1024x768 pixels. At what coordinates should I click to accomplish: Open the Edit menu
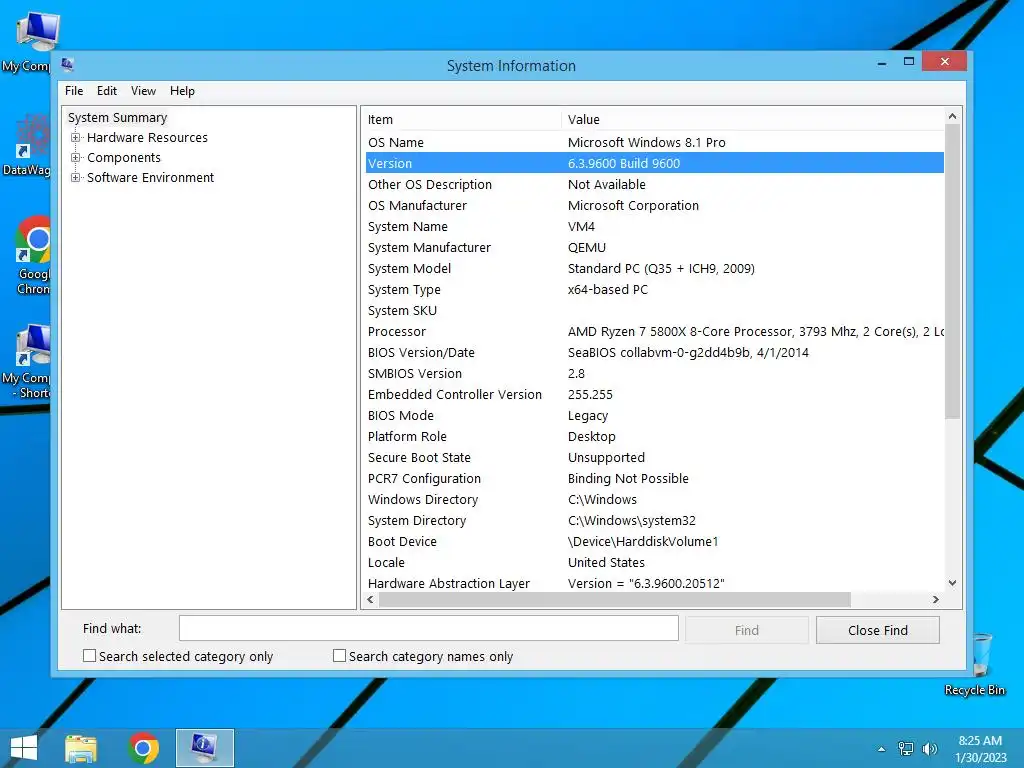pos(107,91)
